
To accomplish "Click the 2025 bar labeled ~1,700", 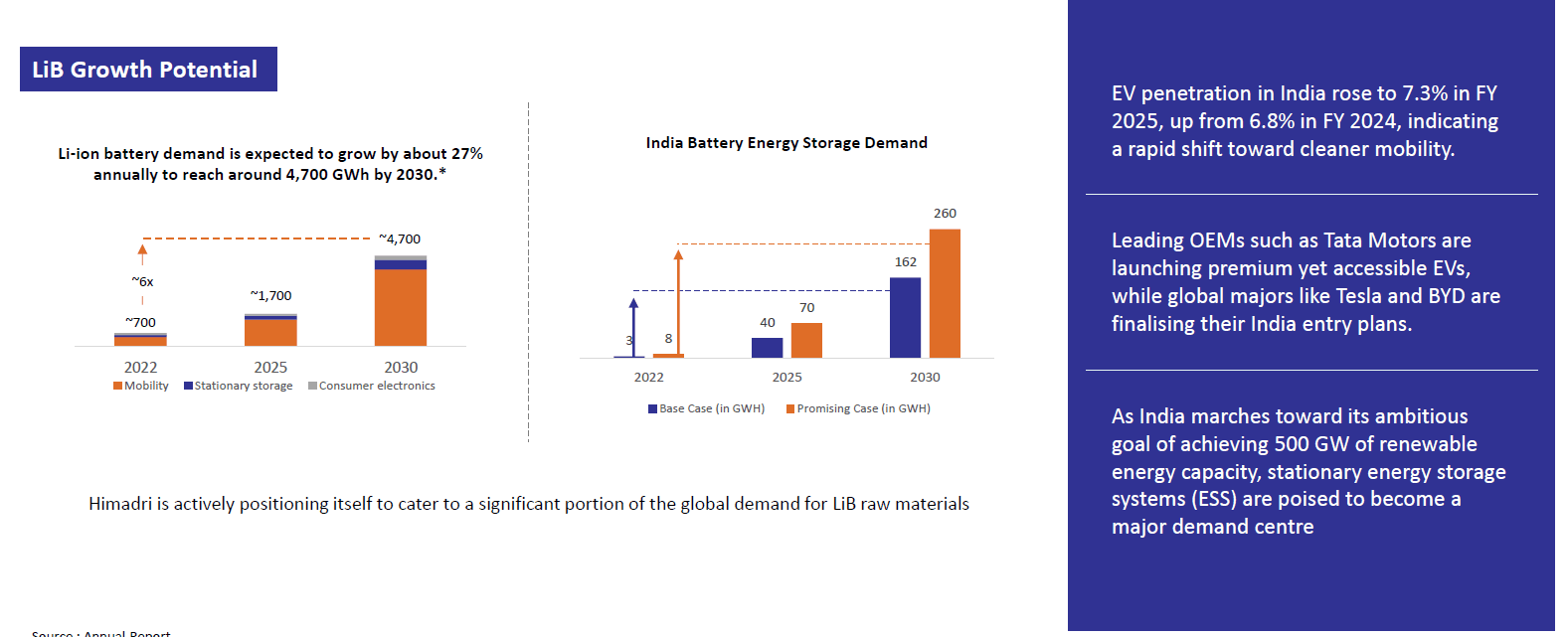I will 270,331.
